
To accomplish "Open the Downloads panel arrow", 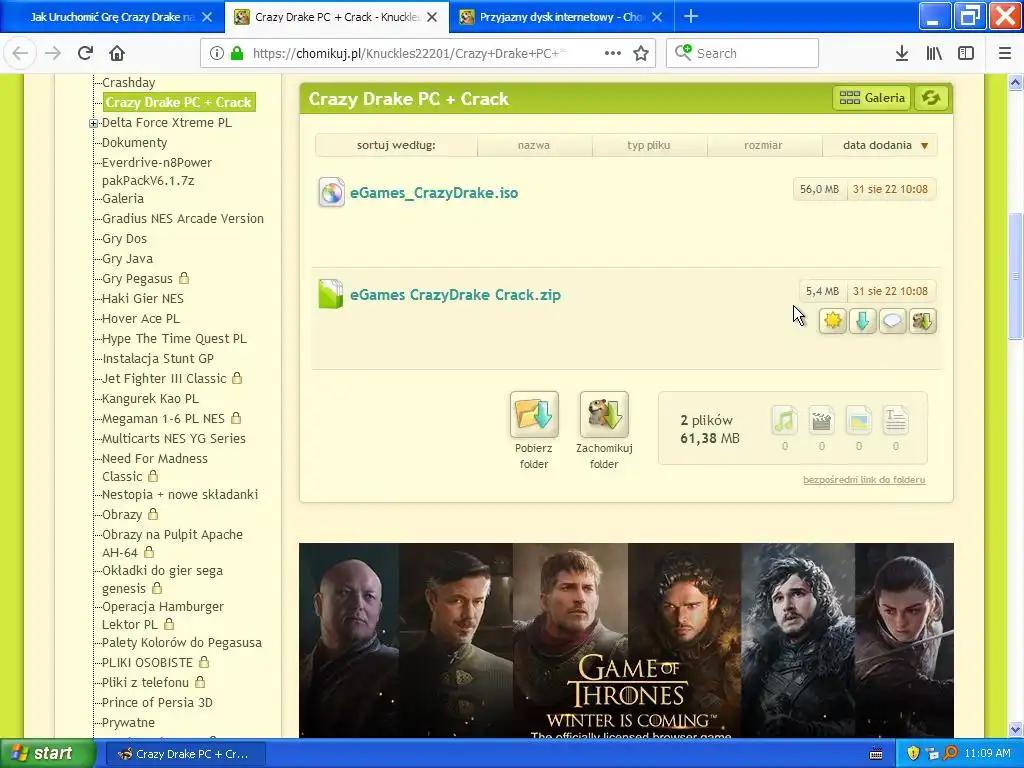I will click(x=902, y=53).
